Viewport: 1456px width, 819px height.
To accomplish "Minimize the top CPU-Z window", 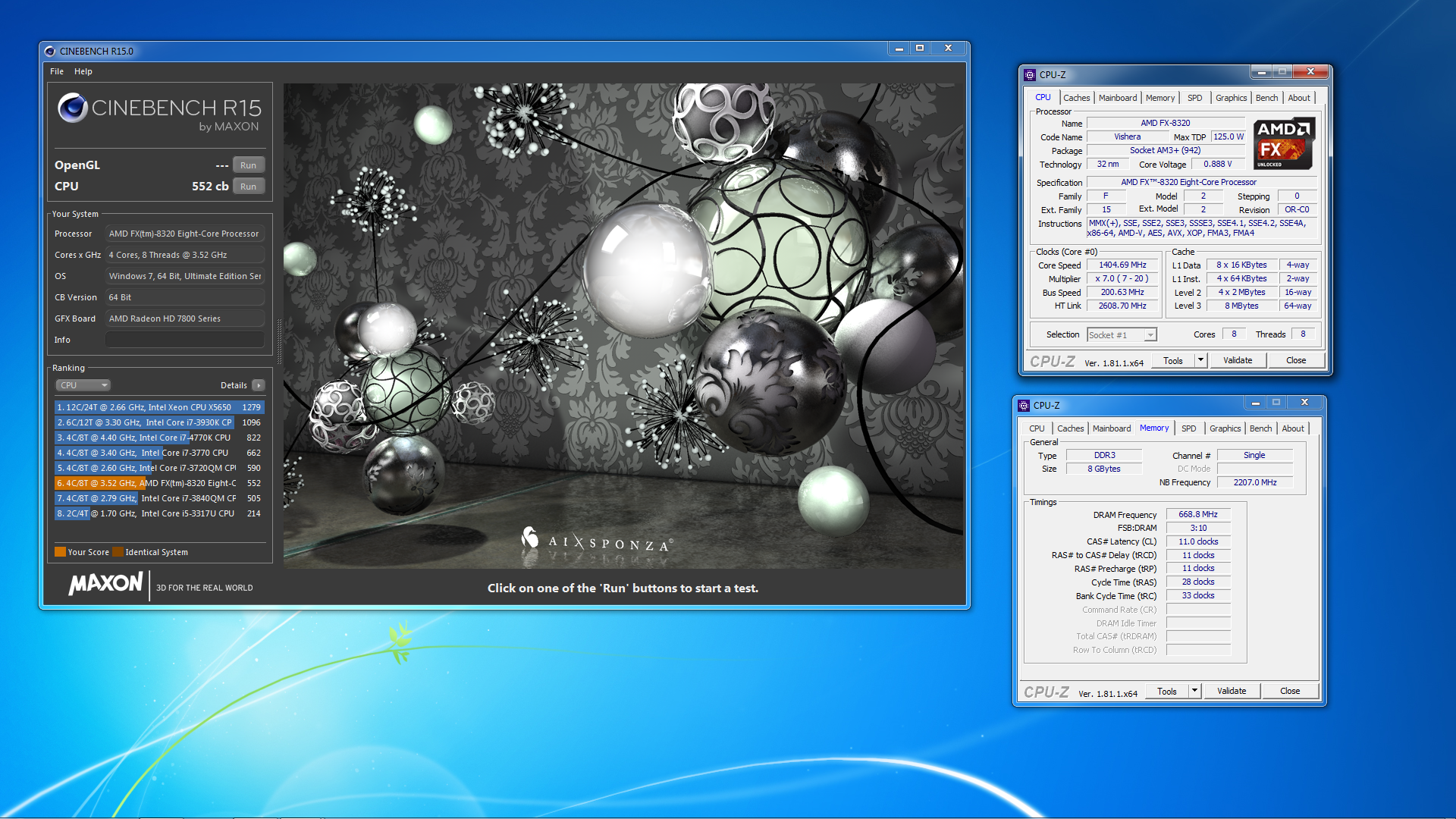I will [1262, 72].
